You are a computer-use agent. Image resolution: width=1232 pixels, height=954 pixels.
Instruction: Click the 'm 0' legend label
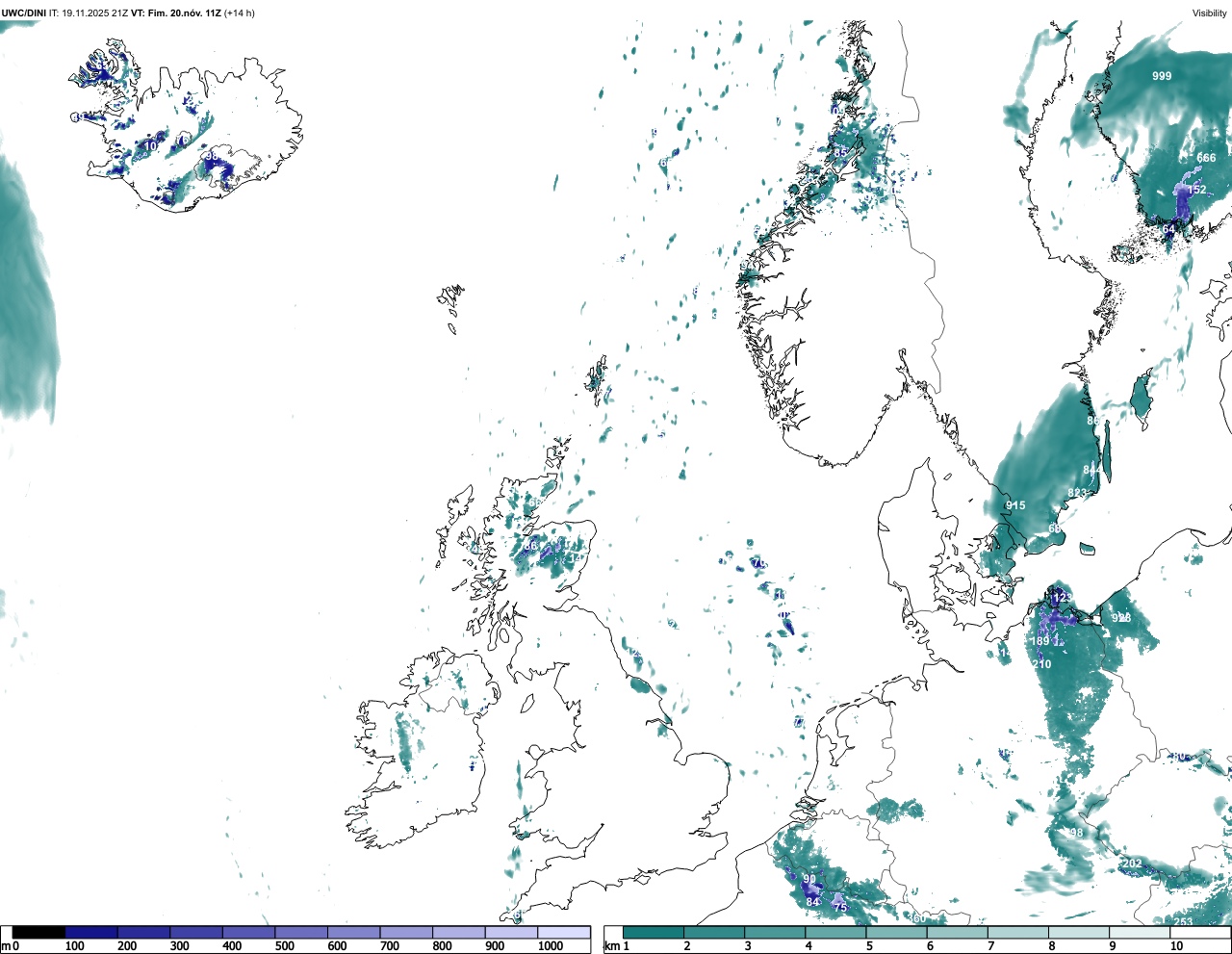(x=10, y=946)
